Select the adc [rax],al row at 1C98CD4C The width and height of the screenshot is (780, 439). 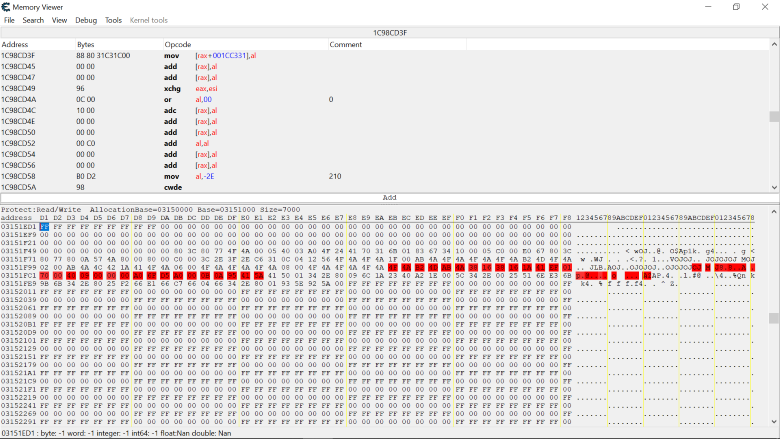pyautogui.click(x=385, y=110)
